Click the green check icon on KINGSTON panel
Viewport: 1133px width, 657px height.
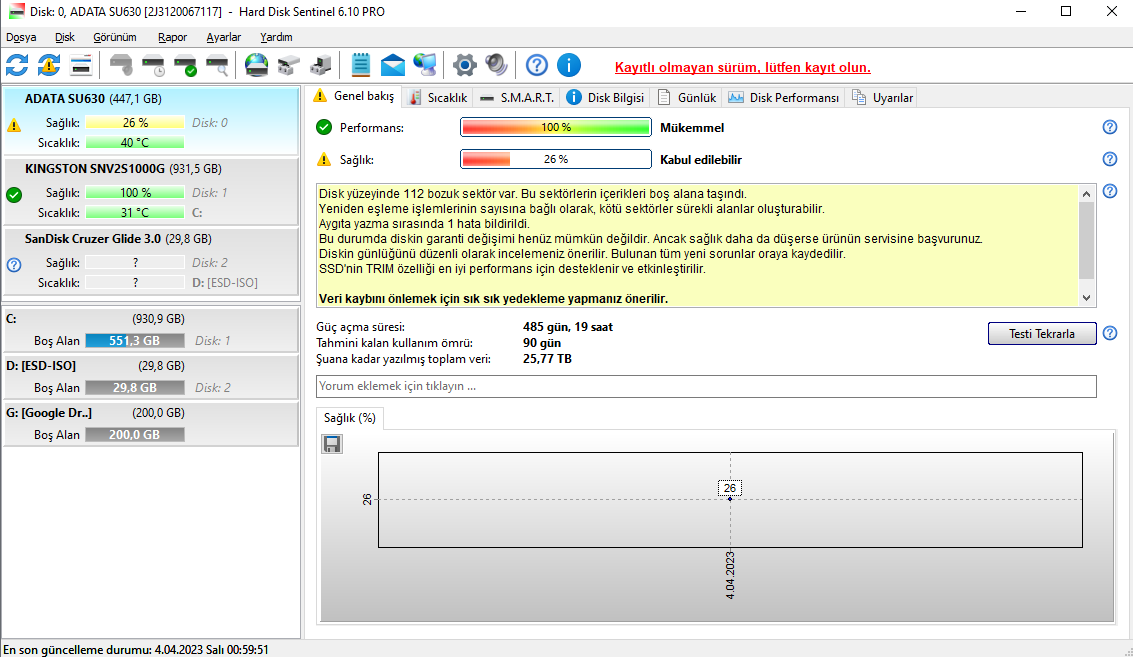pyautogui.click(x=14, y=194)
